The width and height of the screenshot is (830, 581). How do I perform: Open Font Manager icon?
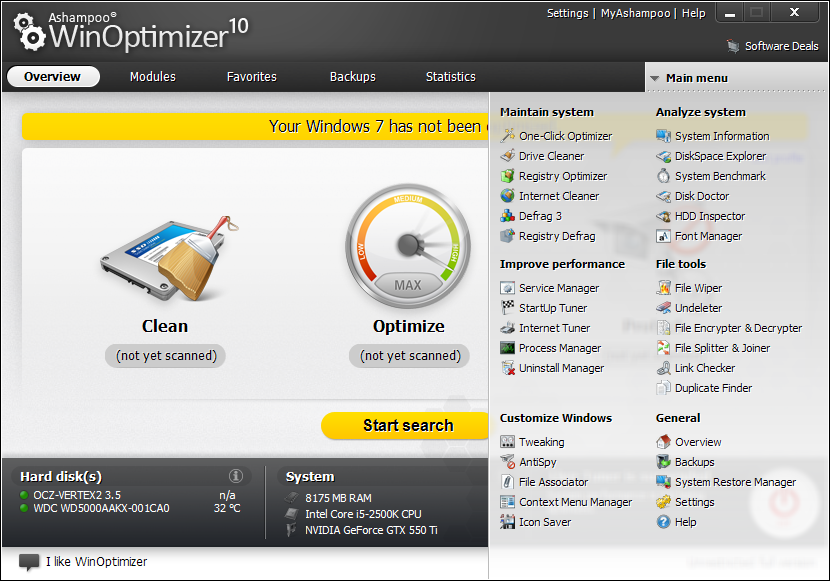coord(663,236)
